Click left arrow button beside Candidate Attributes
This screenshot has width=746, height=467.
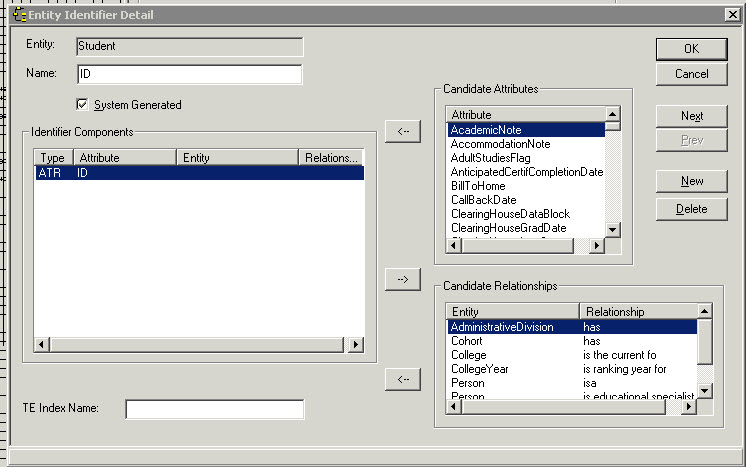coord(402,131)
